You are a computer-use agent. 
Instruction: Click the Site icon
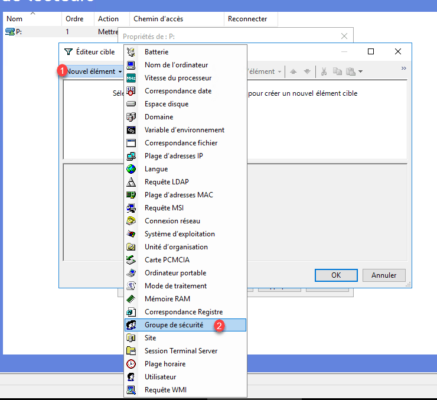(131, 338)
